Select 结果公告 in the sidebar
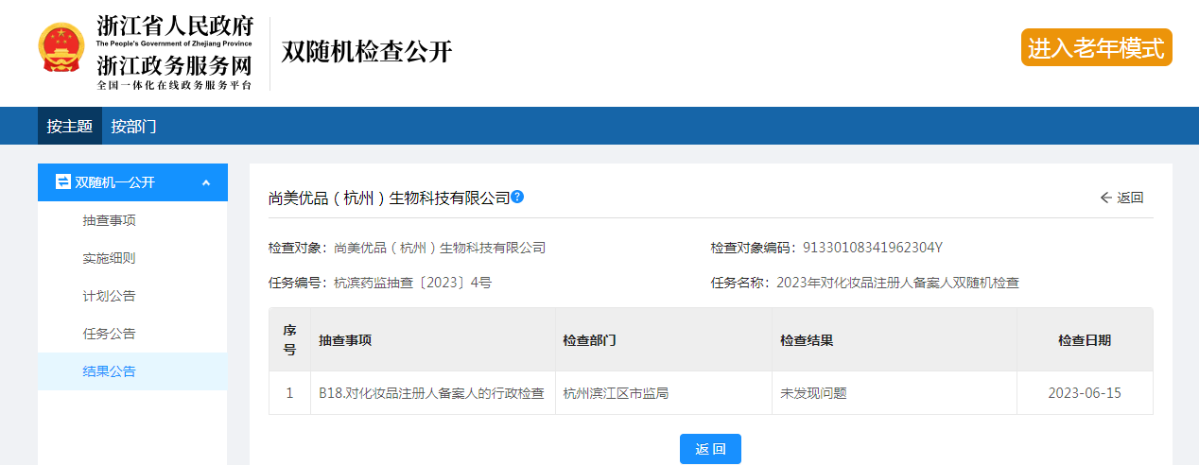This screenshot has height=465, width=1199. (109, 371)
